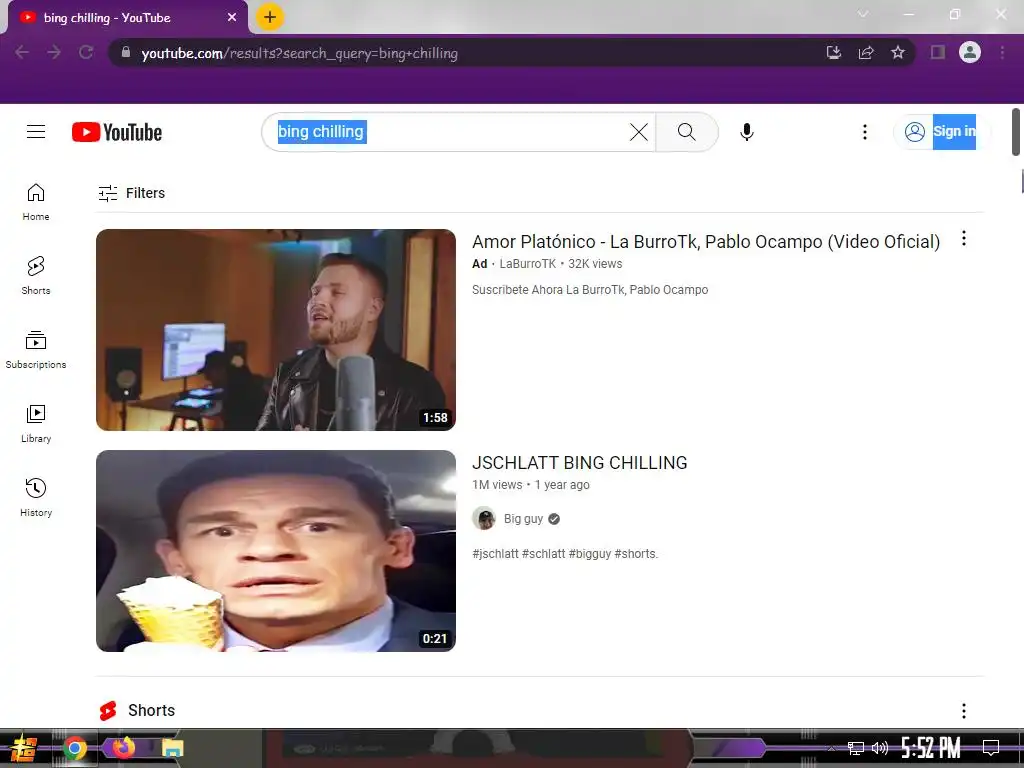This screenshot has height=768, width=1024.
Task: Open a new browser tab
Action: coord(270,17)
